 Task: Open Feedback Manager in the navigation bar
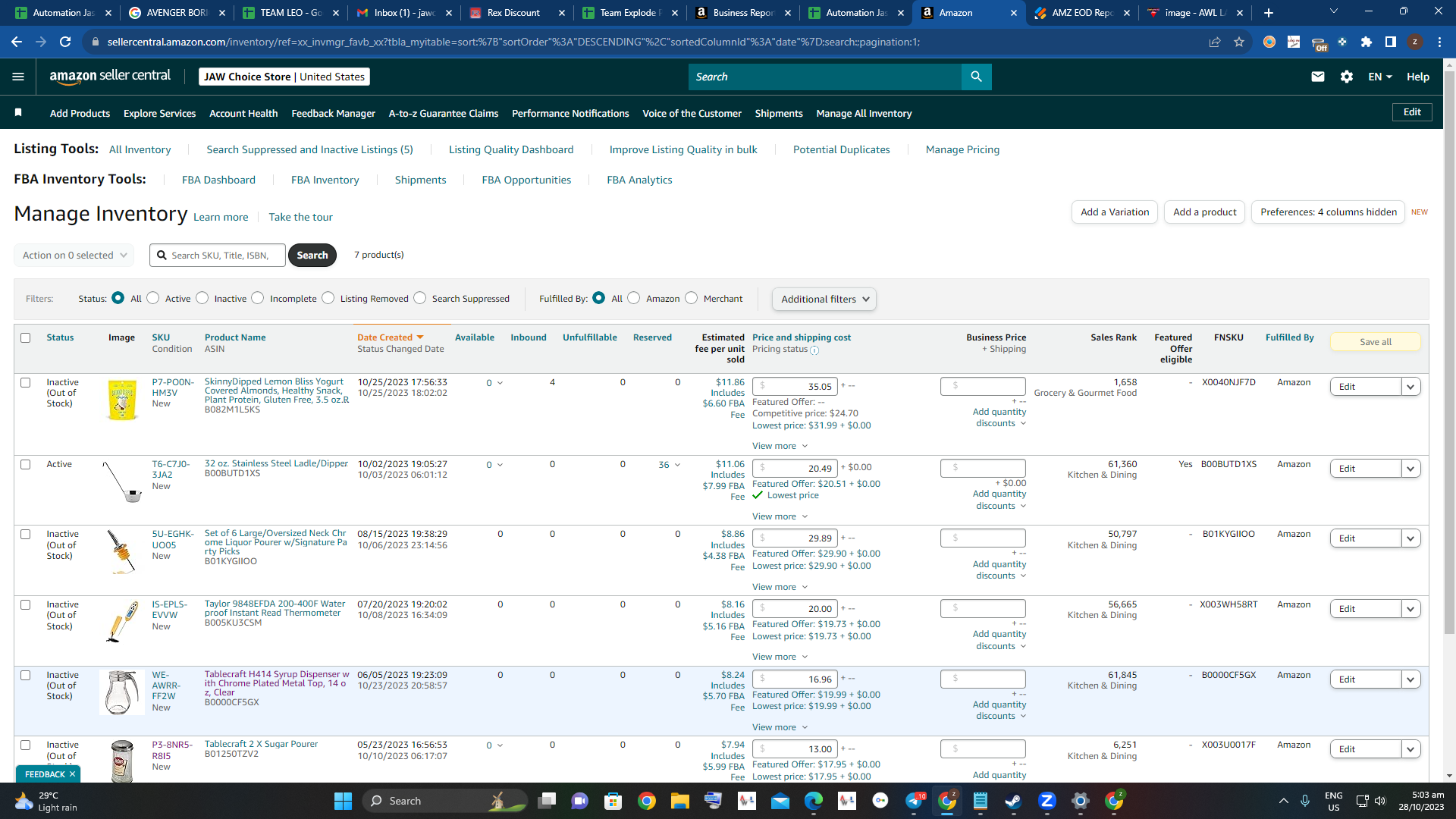coord(333,113)
